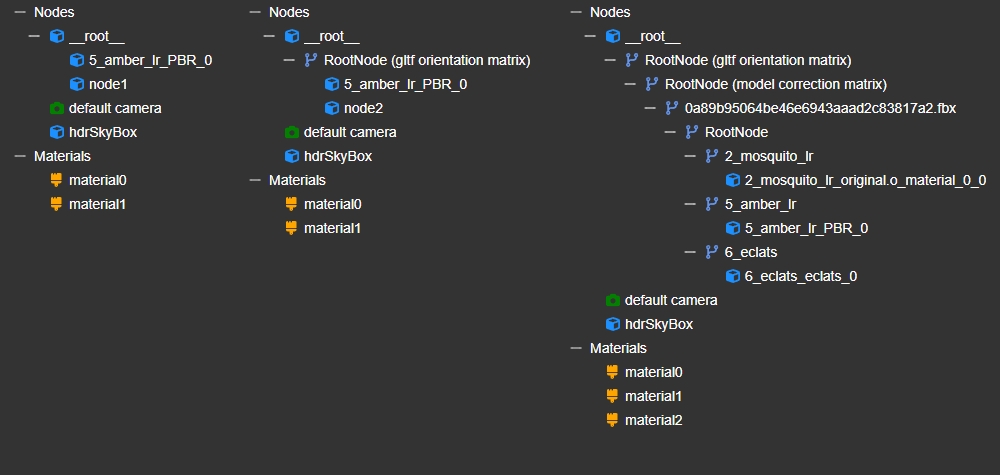The image size is (1000, 475).
Task: Click hdrSkyBox cube icon in the .fbx tree
Action: pyautogui.click(x=612, y=324)
